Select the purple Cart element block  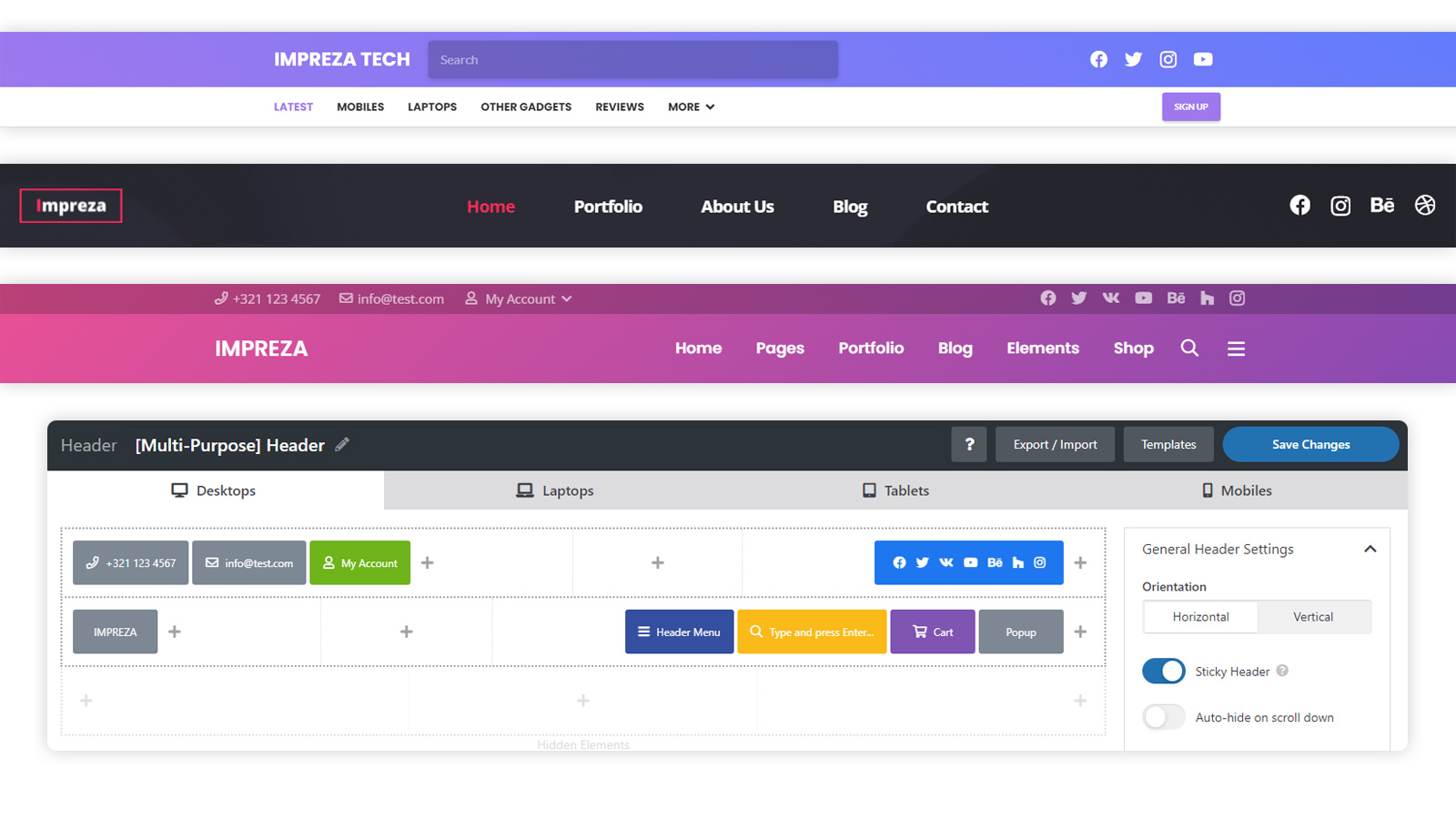coord(933,632)
